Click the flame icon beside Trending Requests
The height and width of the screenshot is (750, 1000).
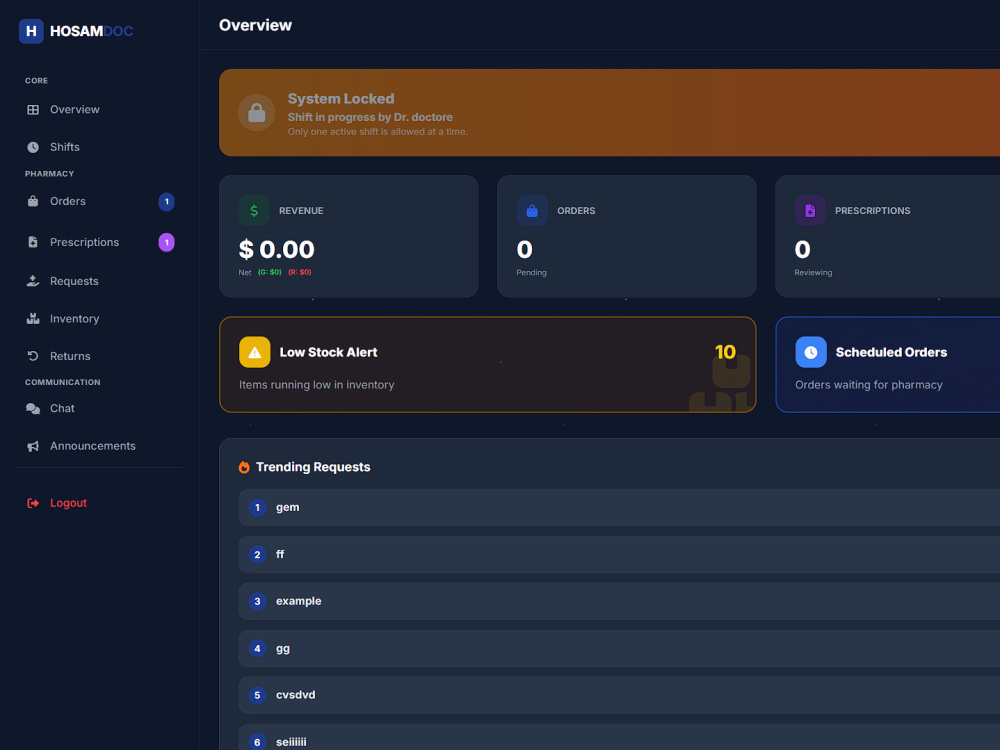click(244, 467)
